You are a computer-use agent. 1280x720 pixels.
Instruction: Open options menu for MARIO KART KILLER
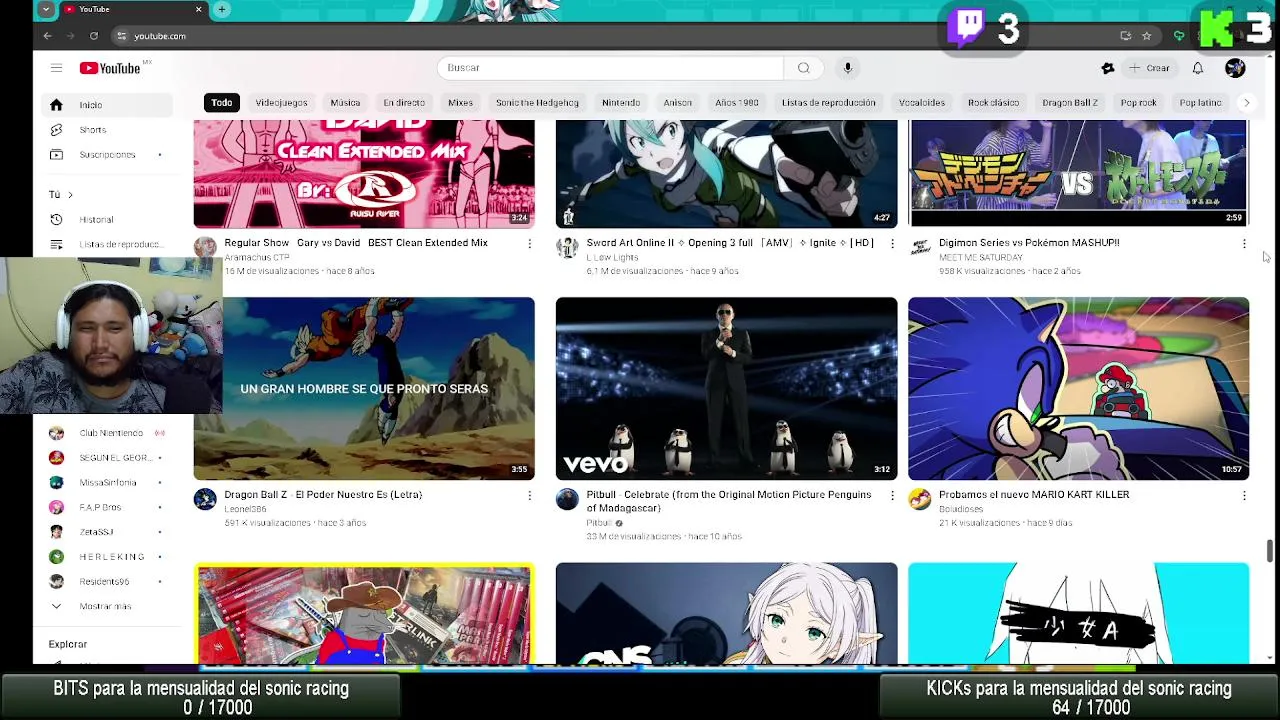(1244, 495)
